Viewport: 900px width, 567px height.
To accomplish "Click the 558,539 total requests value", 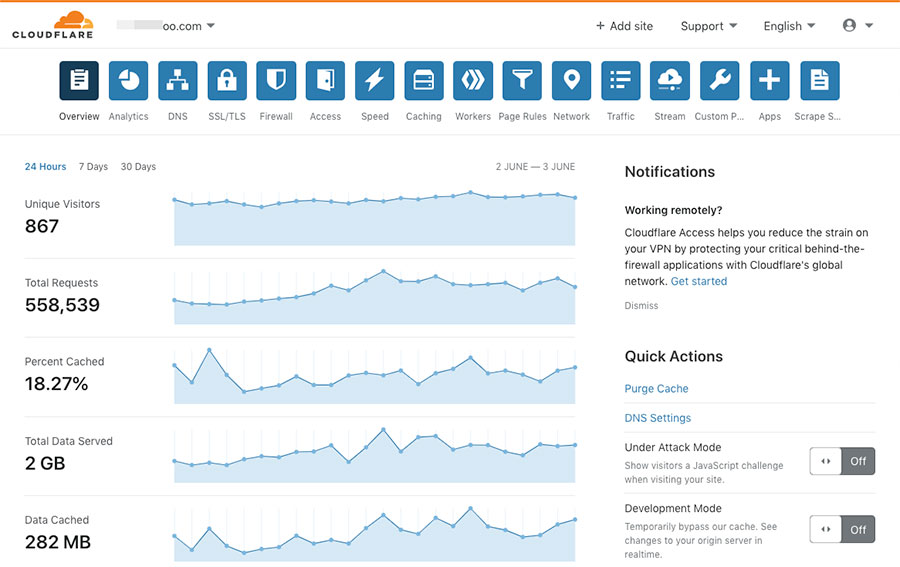I will click(x=62, y=305).
